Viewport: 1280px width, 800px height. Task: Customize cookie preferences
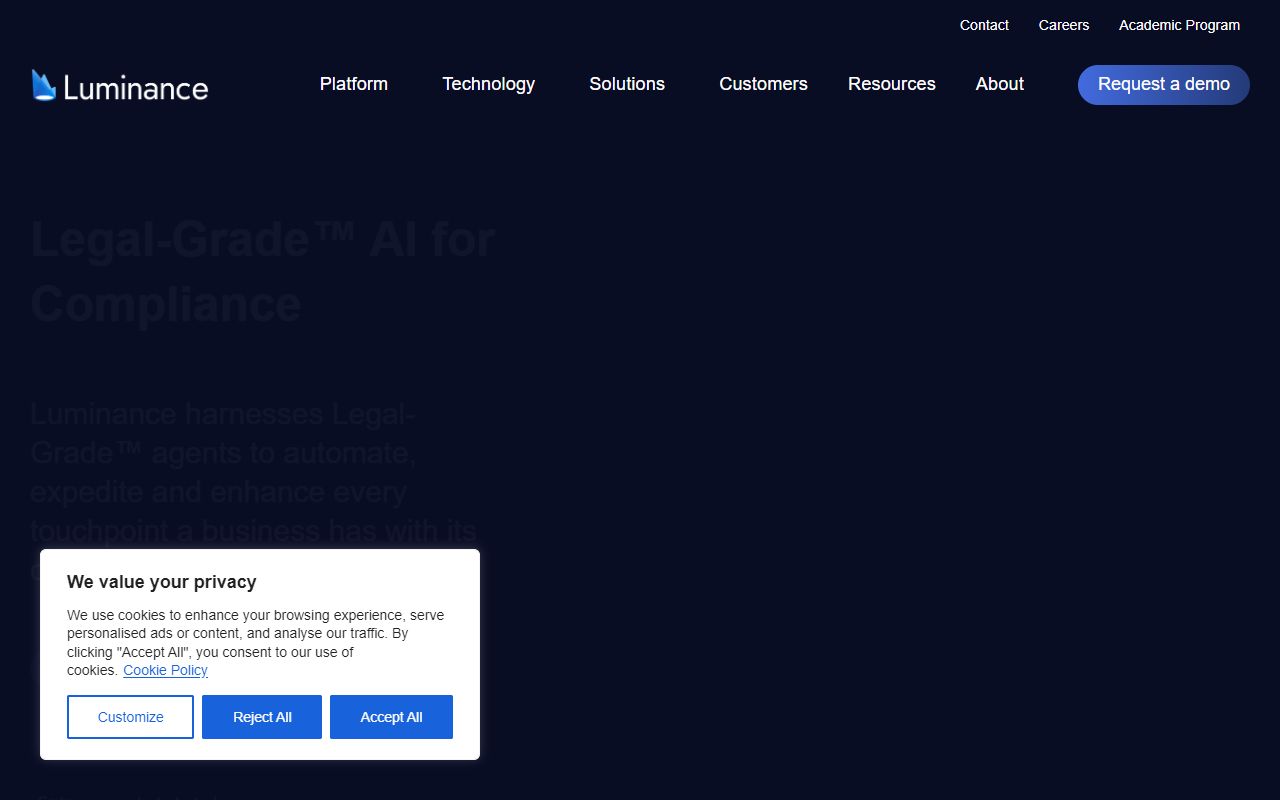point(130,716)
